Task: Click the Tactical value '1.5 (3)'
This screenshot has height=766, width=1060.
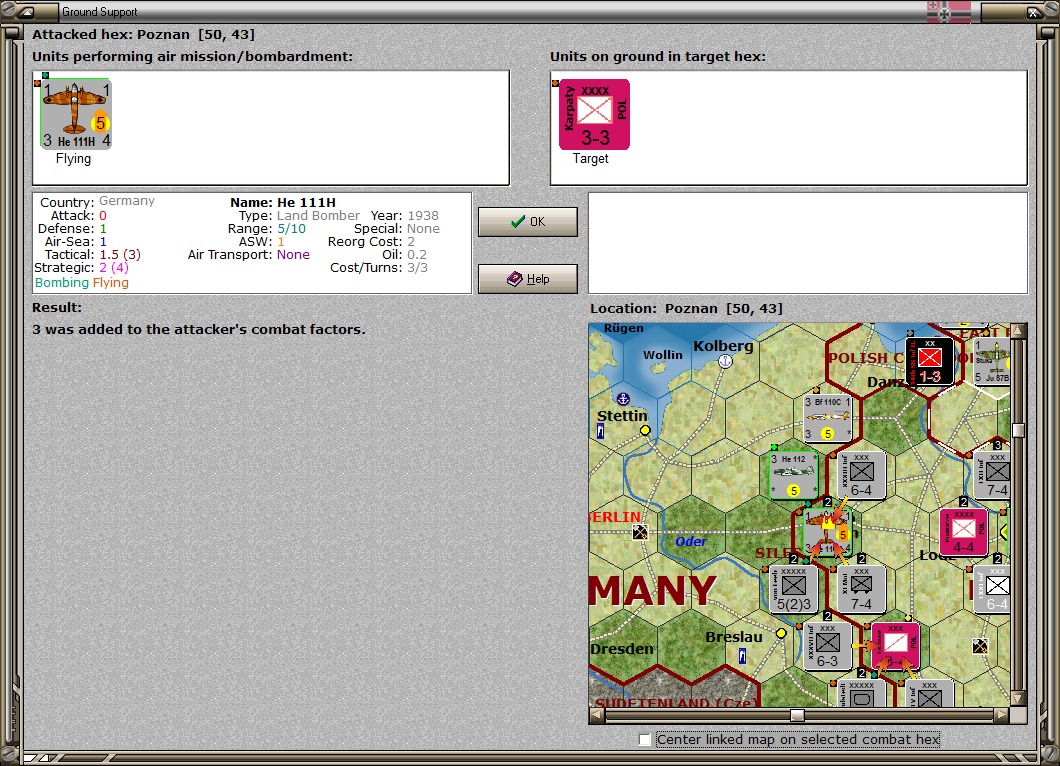Action: (x=120, y=255)
